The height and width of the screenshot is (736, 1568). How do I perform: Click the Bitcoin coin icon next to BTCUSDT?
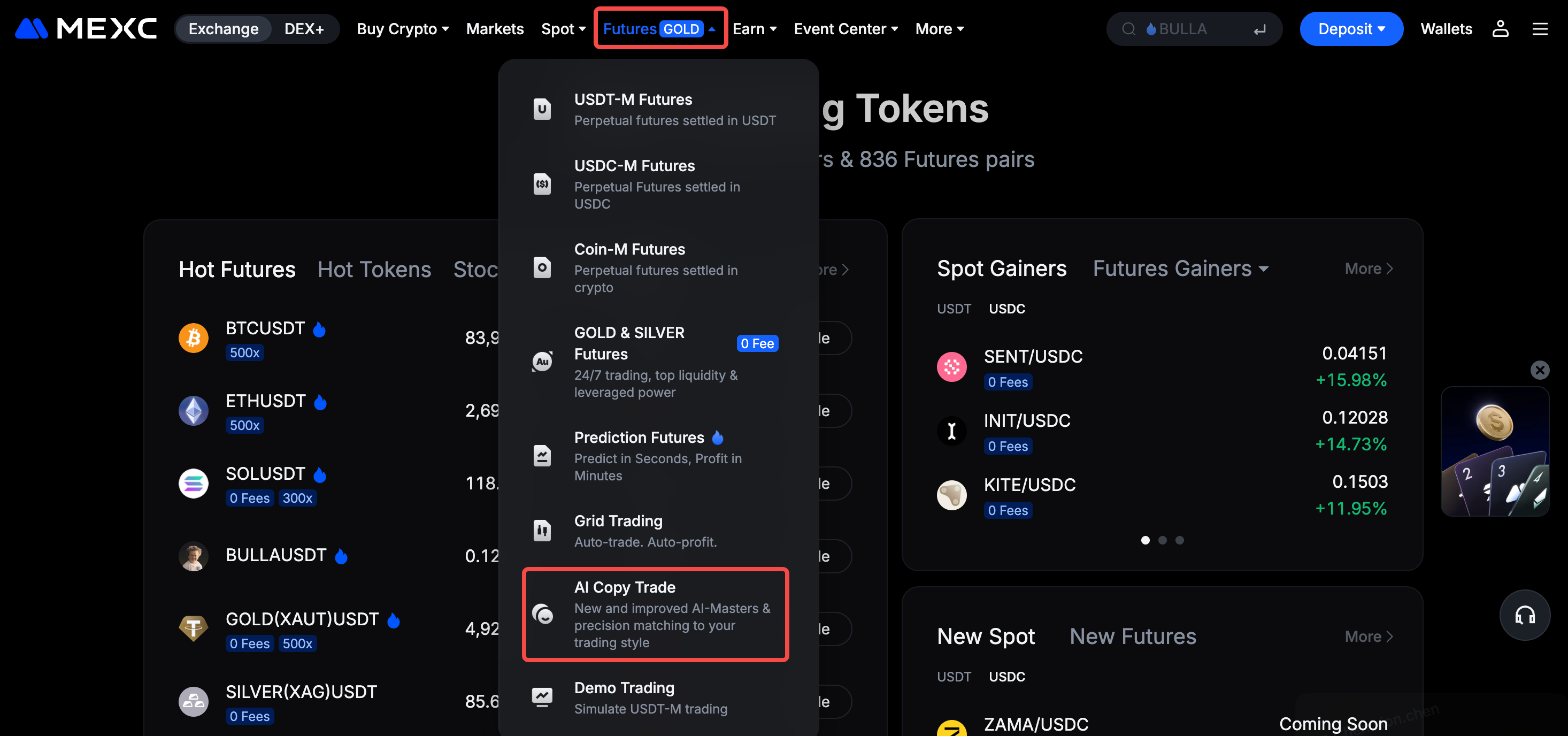(194, 338)
